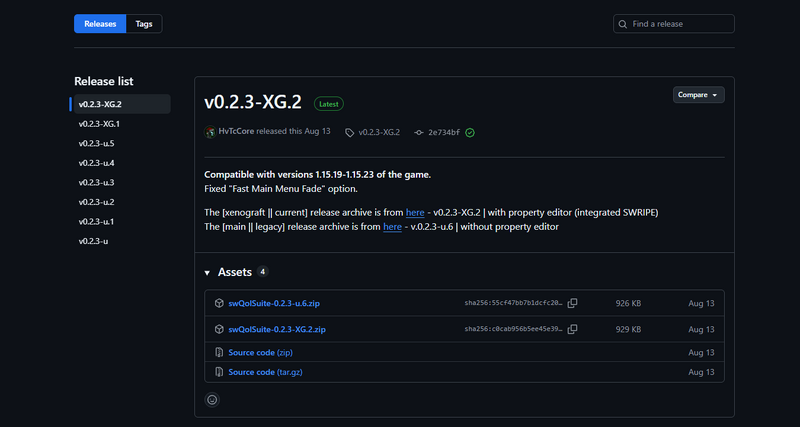Click sha256:c0cab956b5ee45e39 hash text

coord(514,330)
